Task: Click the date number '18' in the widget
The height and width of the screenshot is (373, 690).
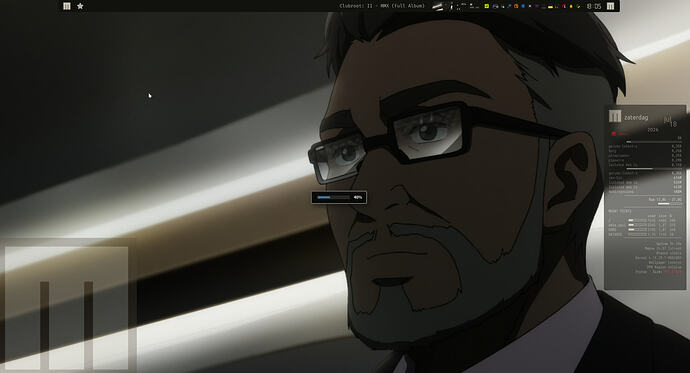Action: coord(673,124)
